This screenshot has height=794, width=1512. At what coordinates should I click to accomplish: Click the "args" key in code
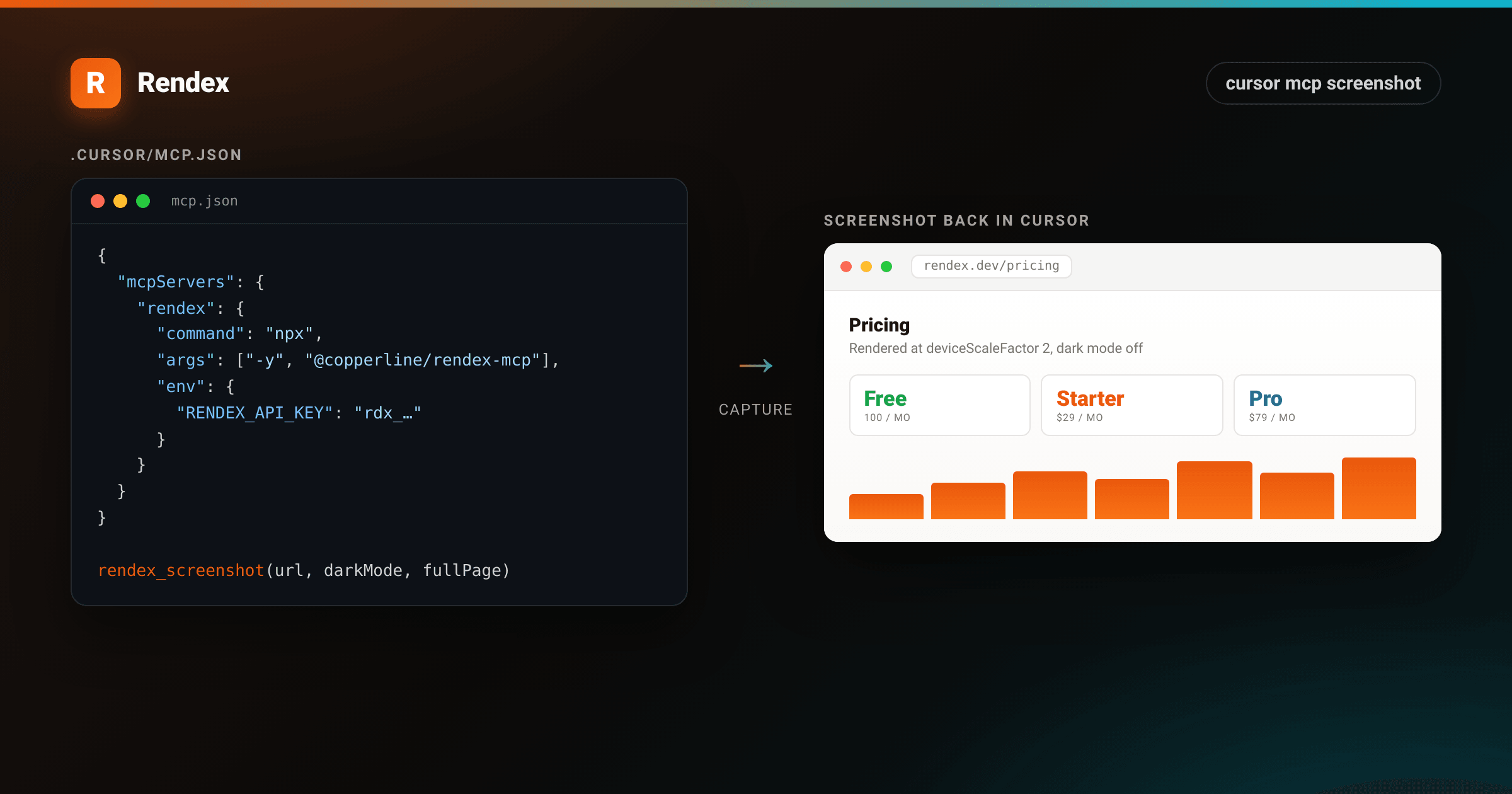tap(186, 360)
